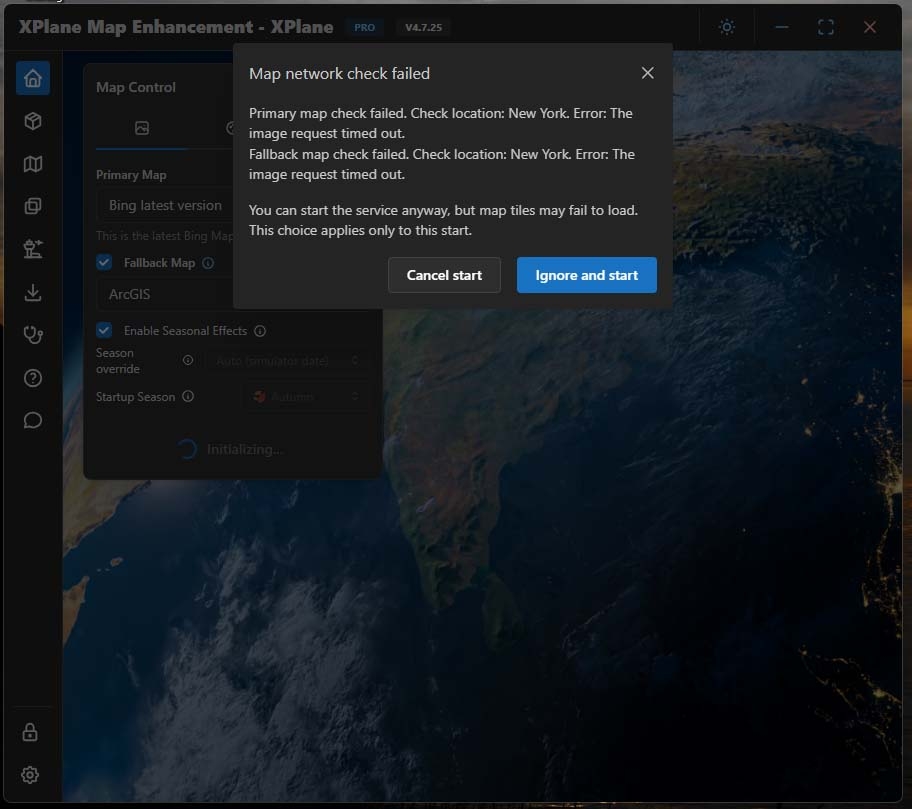Select the stacked copies icon in sidebar
Image resolution: width=912 pixels, height=809 pixels.
(x=33, y=206)
